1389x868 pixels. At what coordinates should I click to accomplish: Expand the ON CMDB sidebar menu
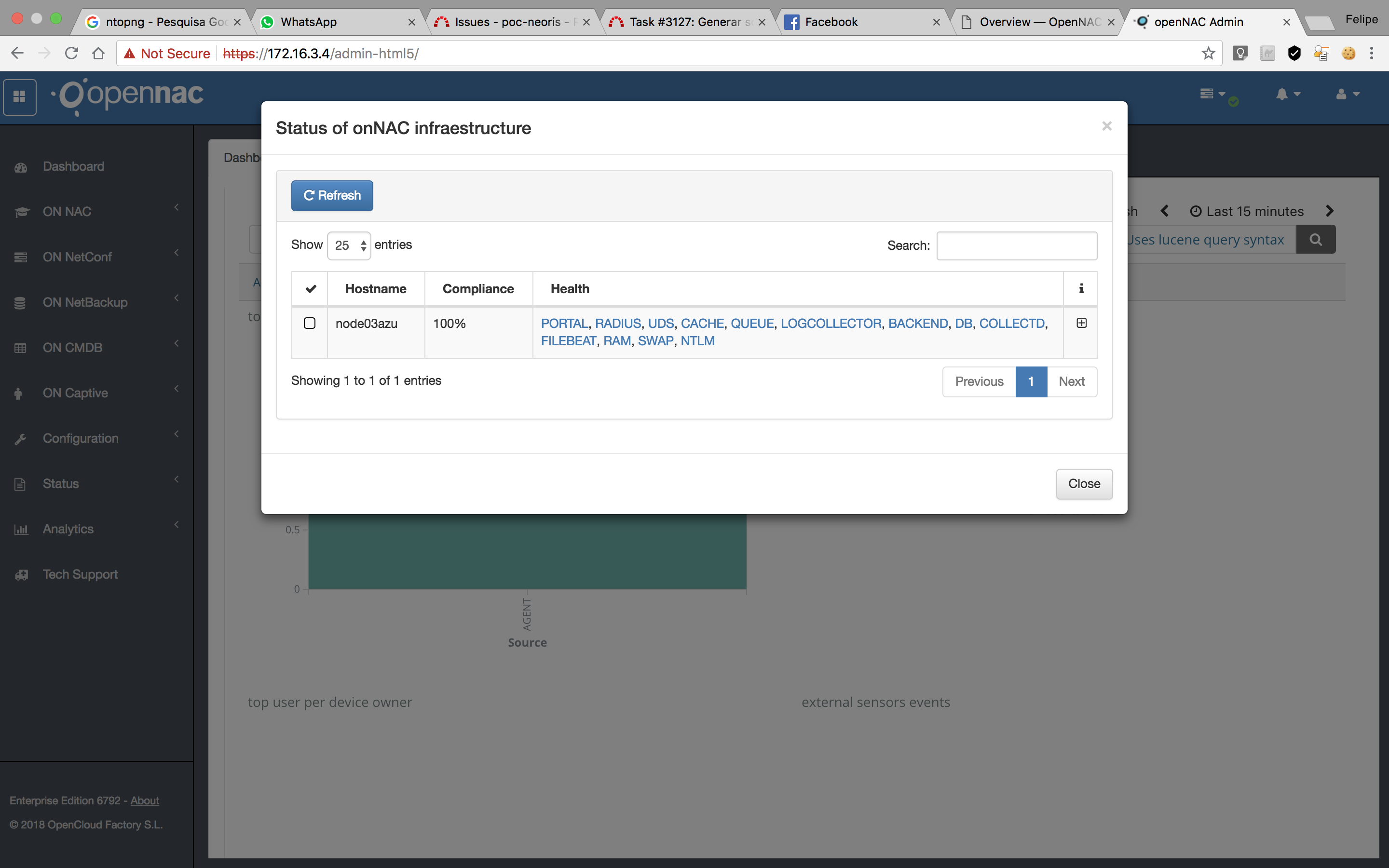click(x=96, y=348)
